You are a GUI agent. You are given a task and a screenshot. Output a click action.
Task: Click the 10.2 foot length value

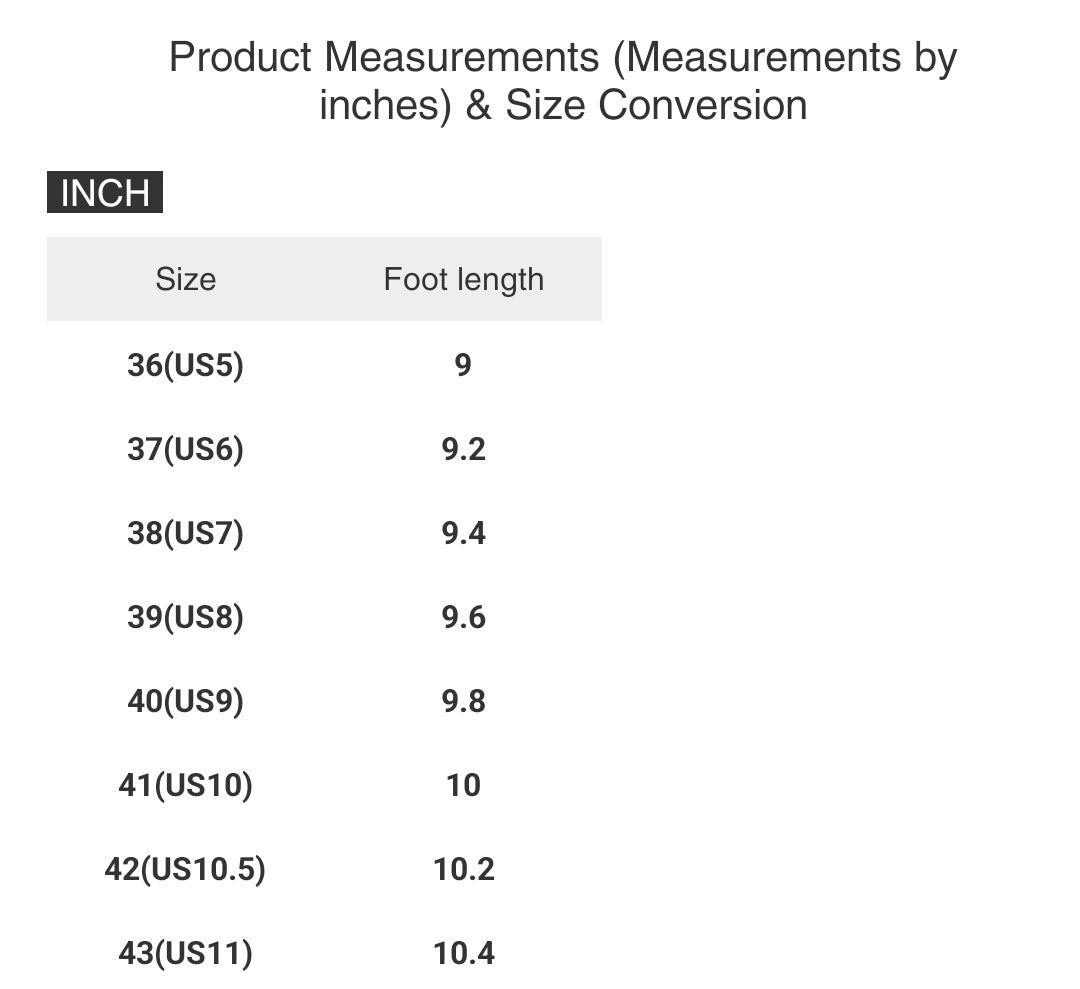click(x=464, y=869)
